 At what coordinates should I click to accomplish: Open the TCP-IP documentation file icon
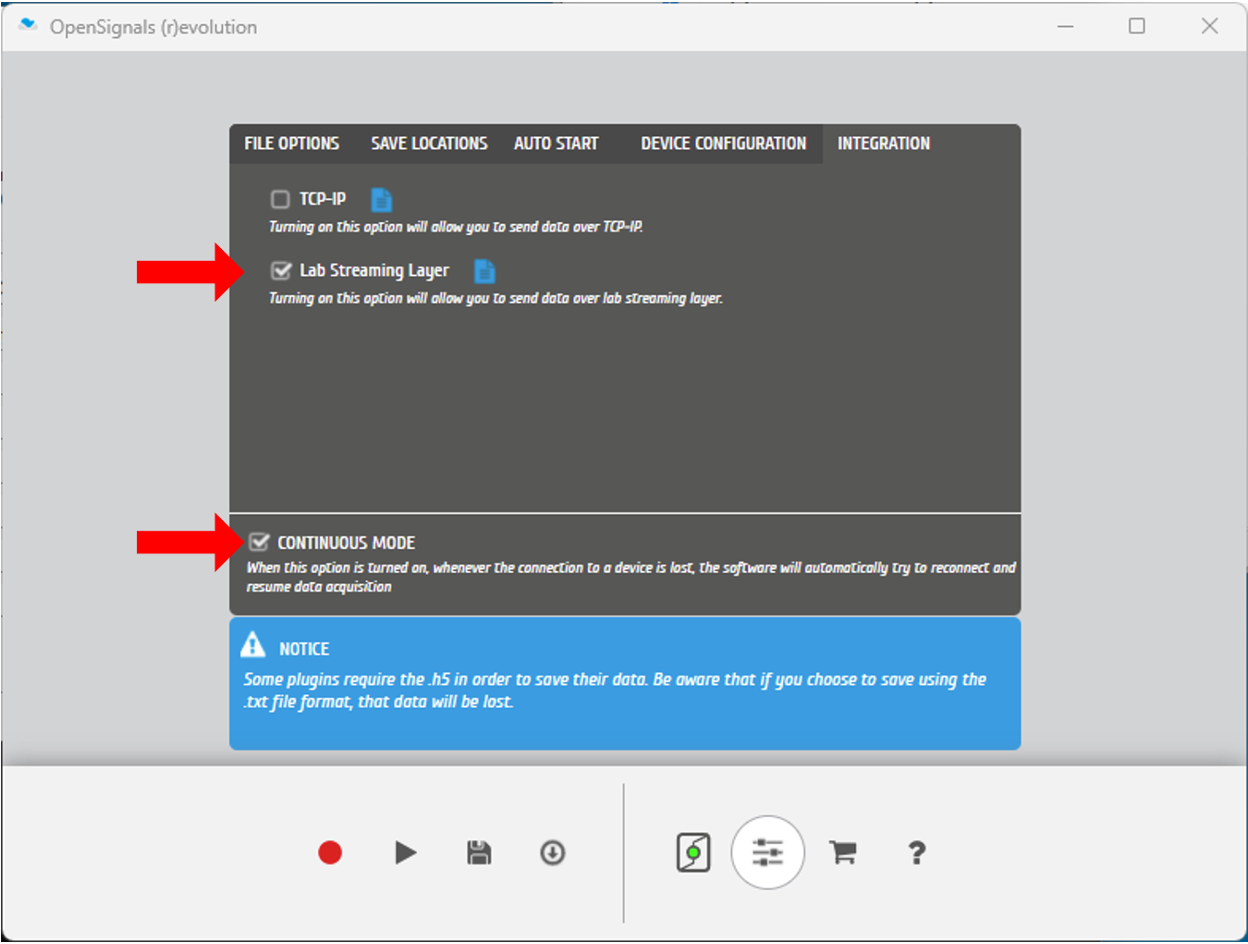click(381, 200)
